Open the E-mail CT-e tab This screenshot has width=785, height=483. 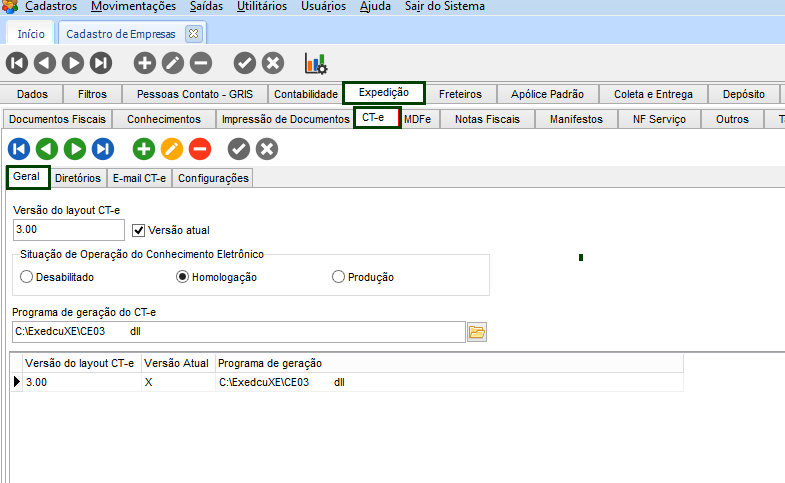[139, 178]
